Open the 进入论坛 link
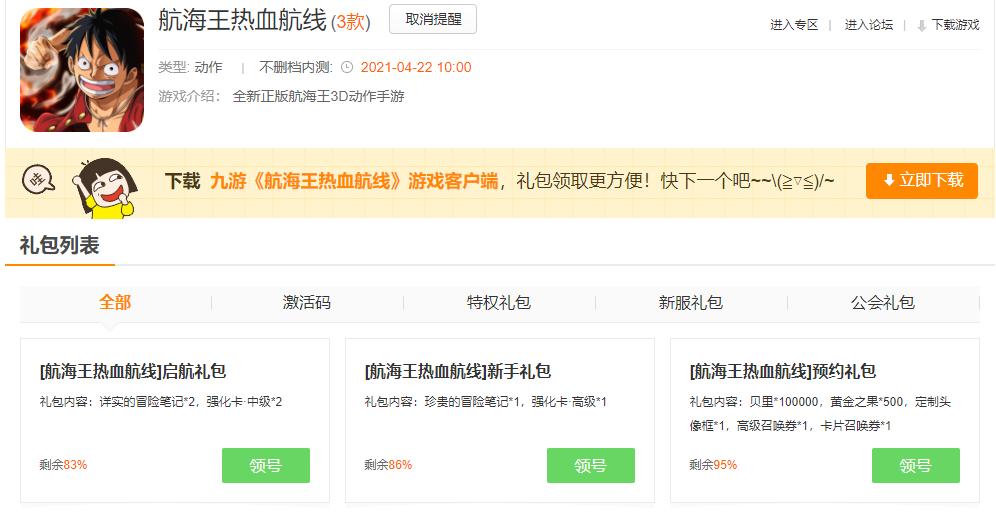Viewport: 996px width, 513px height. (868, 25)
